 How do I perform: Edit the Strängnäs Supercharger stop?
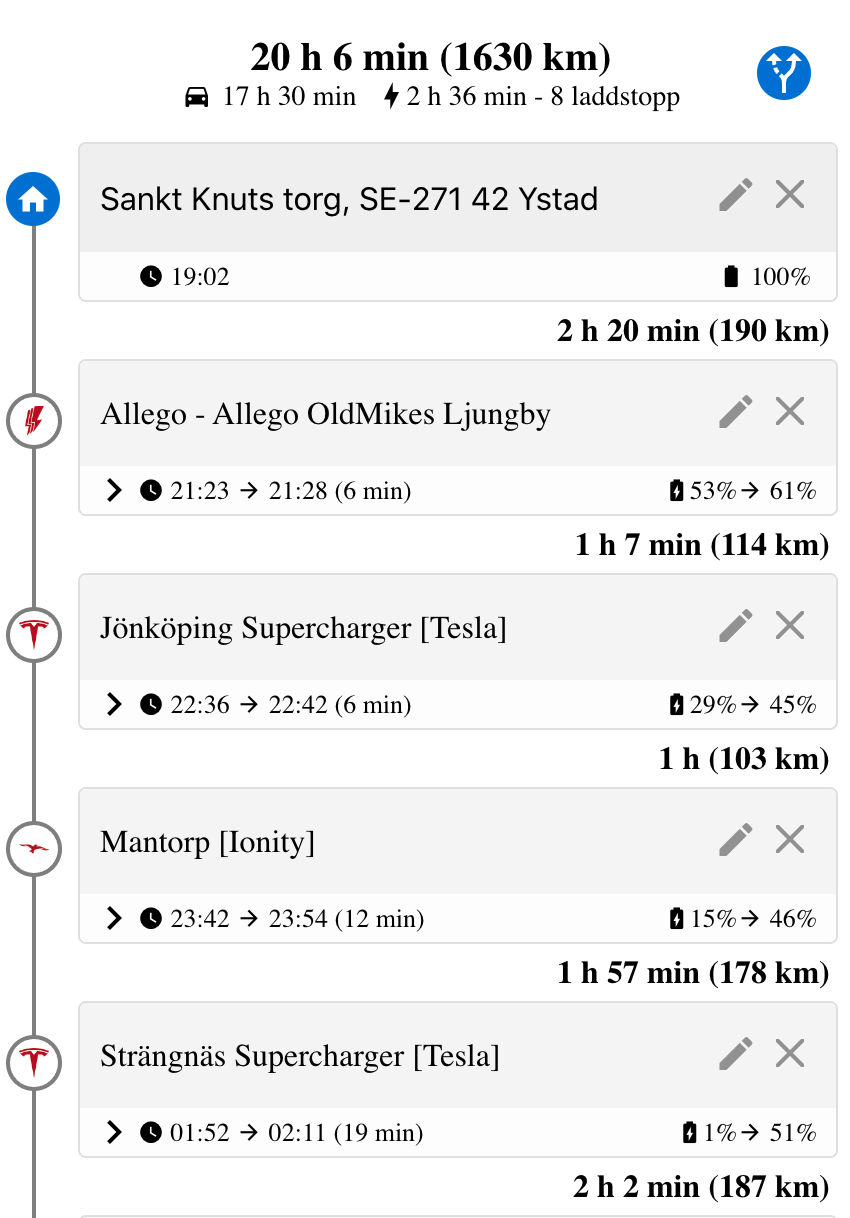coord(735,1053)
